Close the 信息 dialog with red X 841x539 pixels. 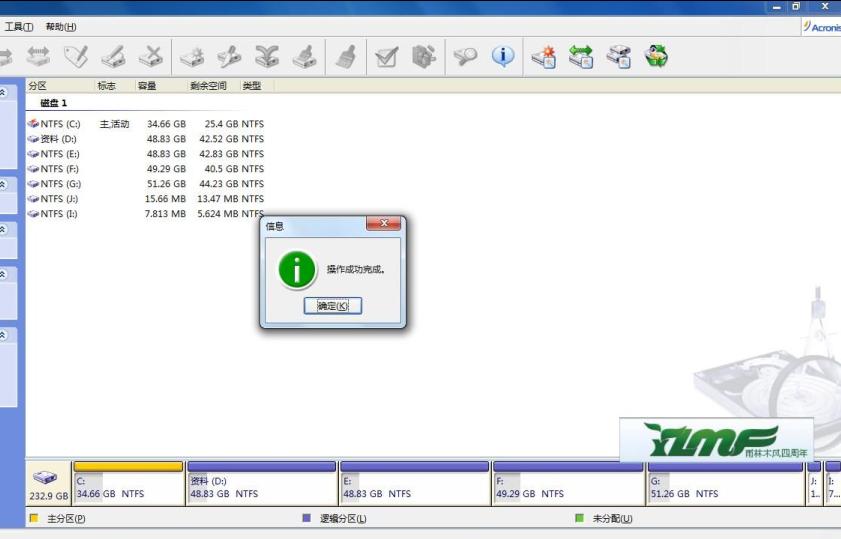[x=383, y=223]
